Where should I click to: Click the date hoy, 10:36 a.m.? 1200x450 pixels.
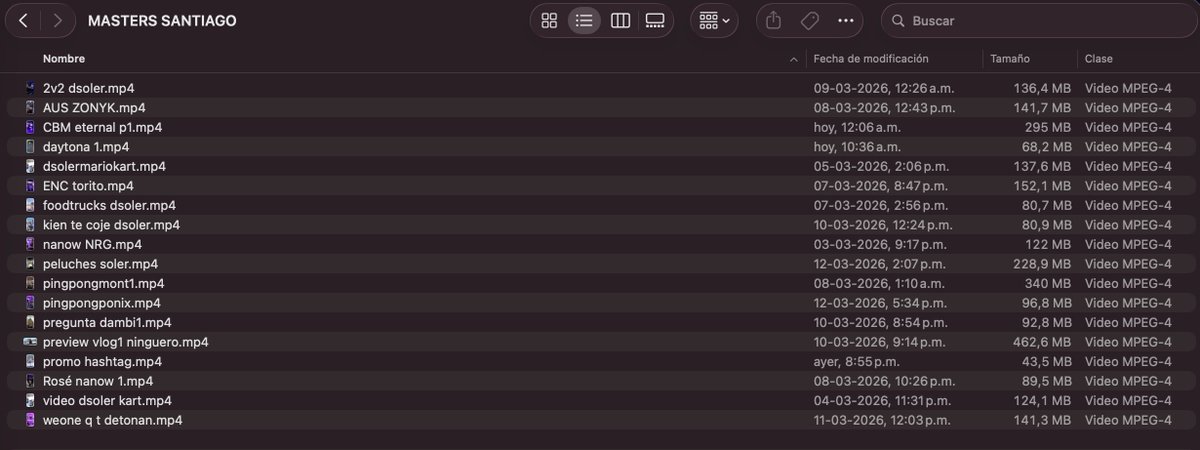tap(857, 147)
